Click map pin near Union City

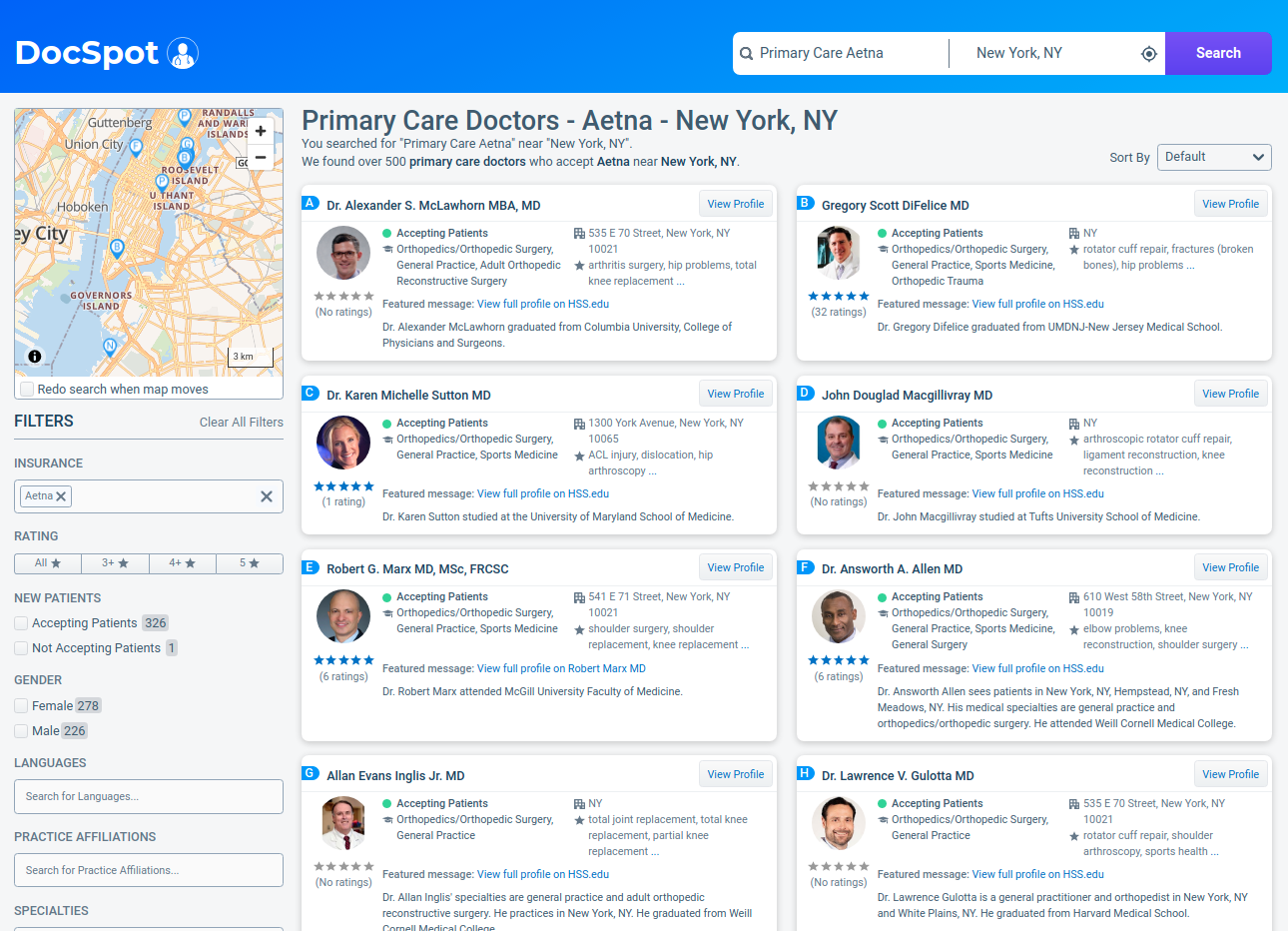pyautogui.click(x=136, y=147)
